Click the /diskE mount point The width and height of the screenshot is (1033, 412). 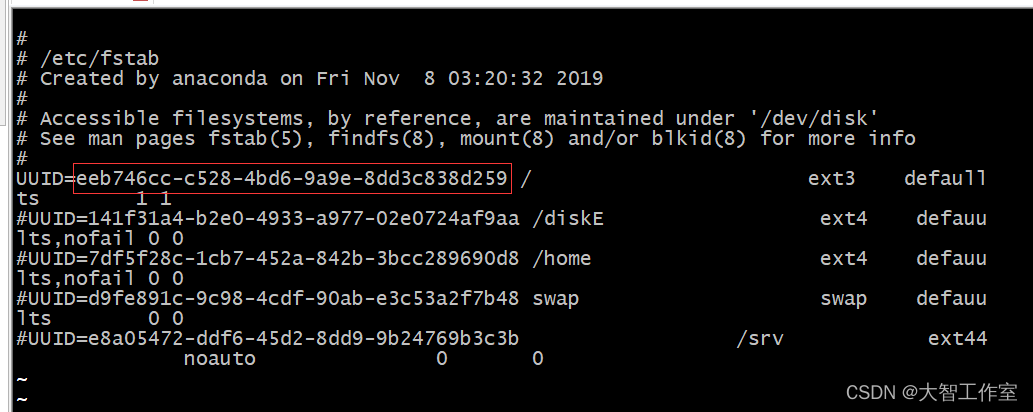568,218
